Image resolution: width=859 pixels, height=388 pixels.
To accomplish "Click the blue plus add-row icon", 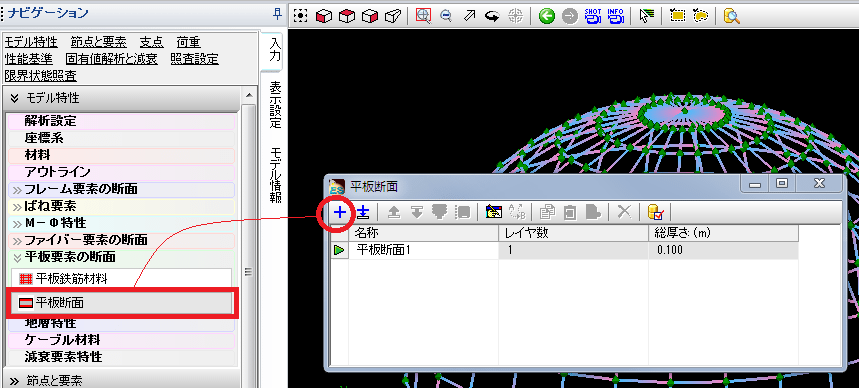I will [x=340, y=212].
